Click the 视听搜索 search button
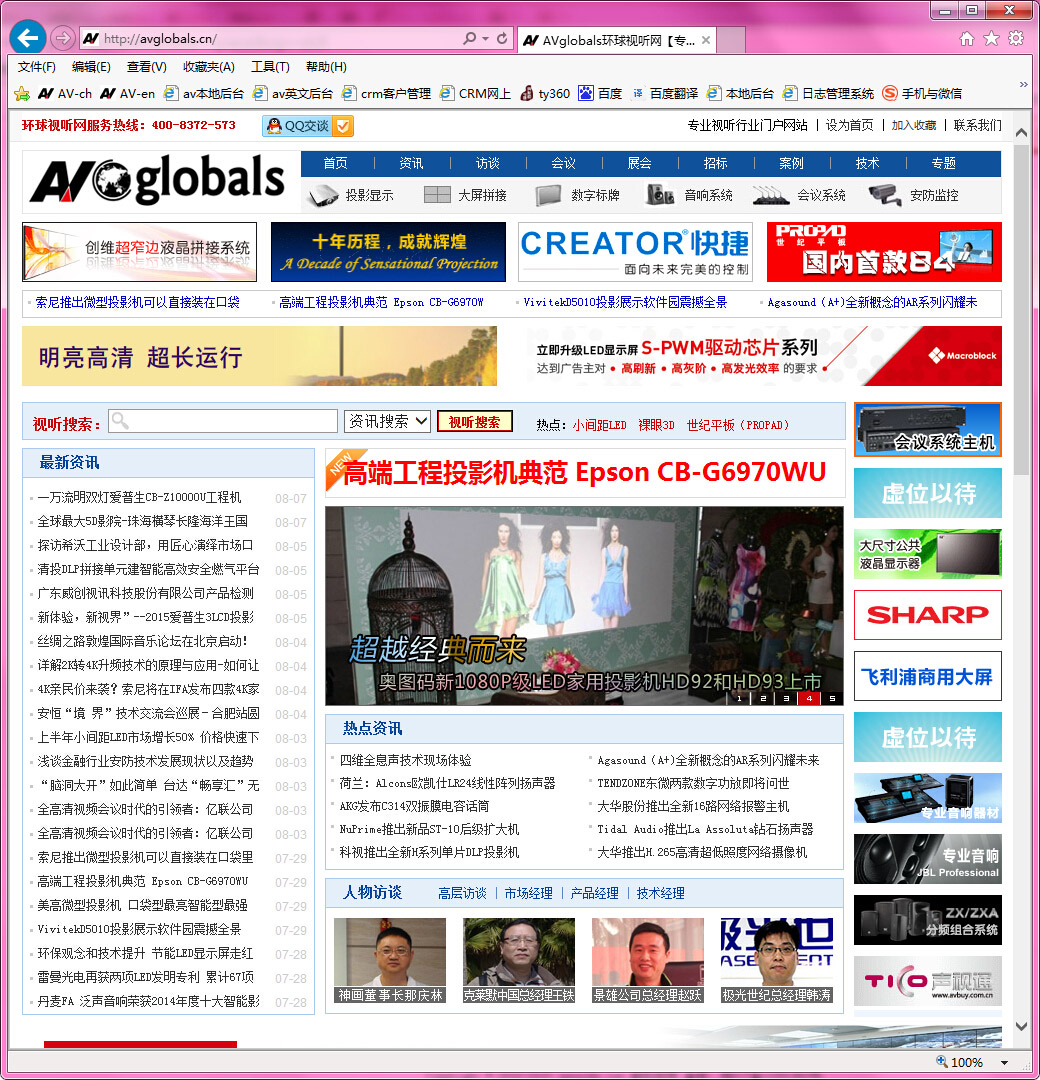Screen dimensions: 1040x1080 pos(475,422)
